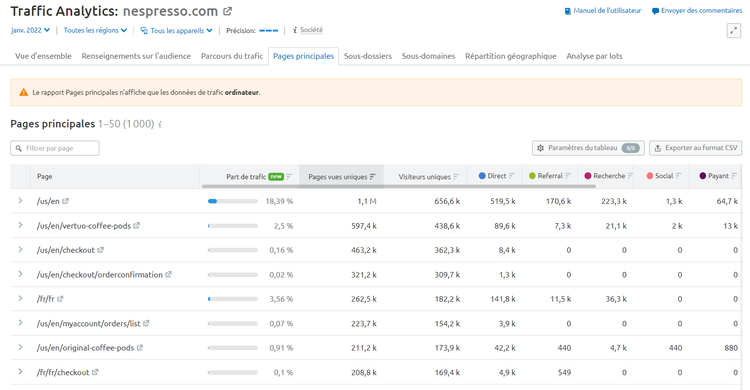Sort by Pages vues uniques sort icon

(x=373, y=177)
